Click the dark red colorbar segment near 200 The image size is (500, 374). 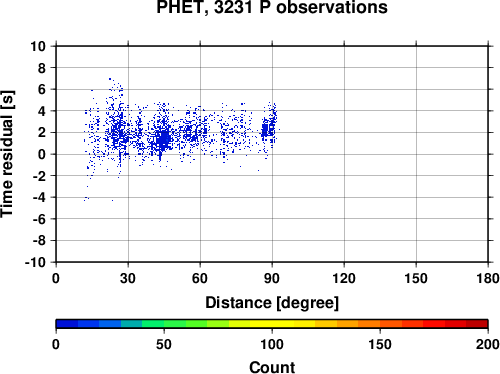click(x=477, y=324)
